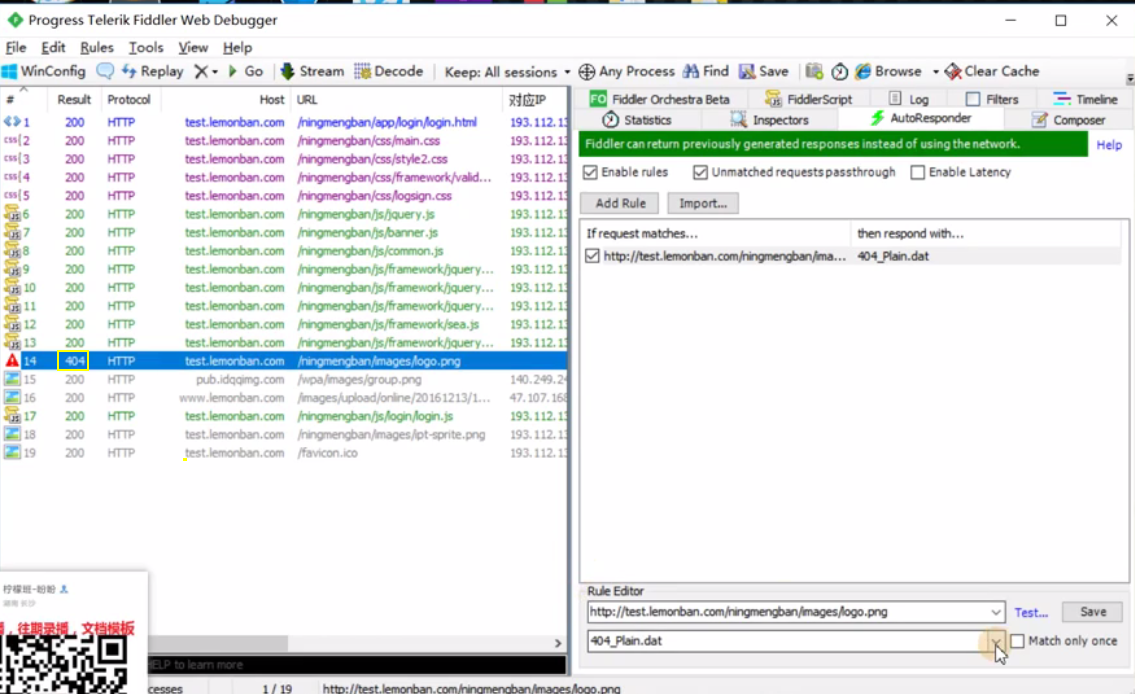Open Find with binoculars icon
This screenshot has width=1135, height=694.
tap(706, 71)
